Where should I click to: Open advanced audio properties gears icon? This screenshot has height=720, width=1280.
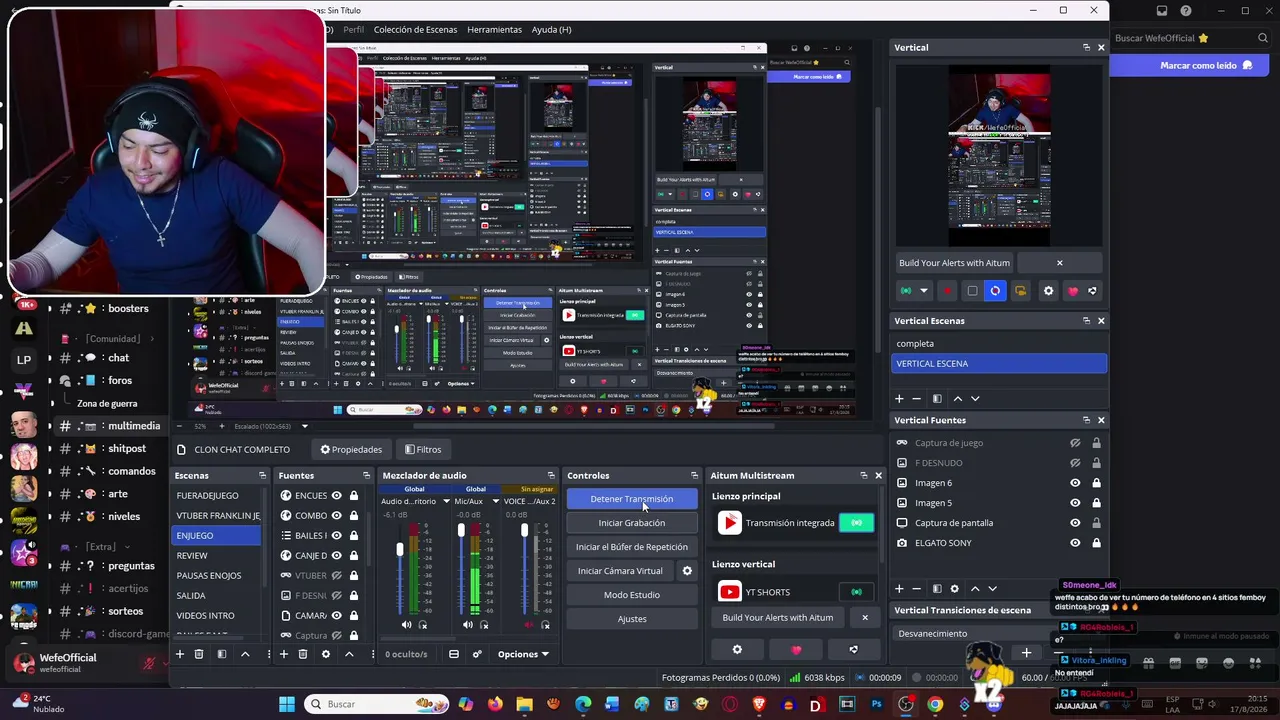point(477,654)
